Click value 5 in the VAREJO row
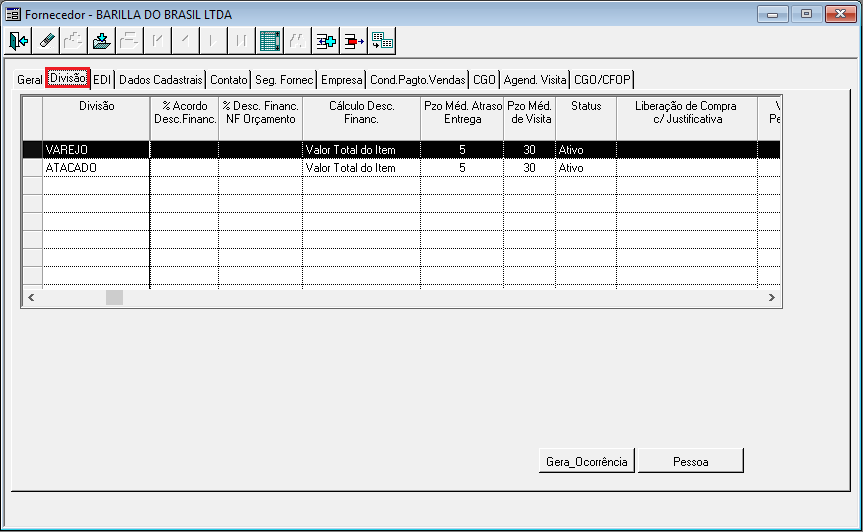 [x=462, y=150]
